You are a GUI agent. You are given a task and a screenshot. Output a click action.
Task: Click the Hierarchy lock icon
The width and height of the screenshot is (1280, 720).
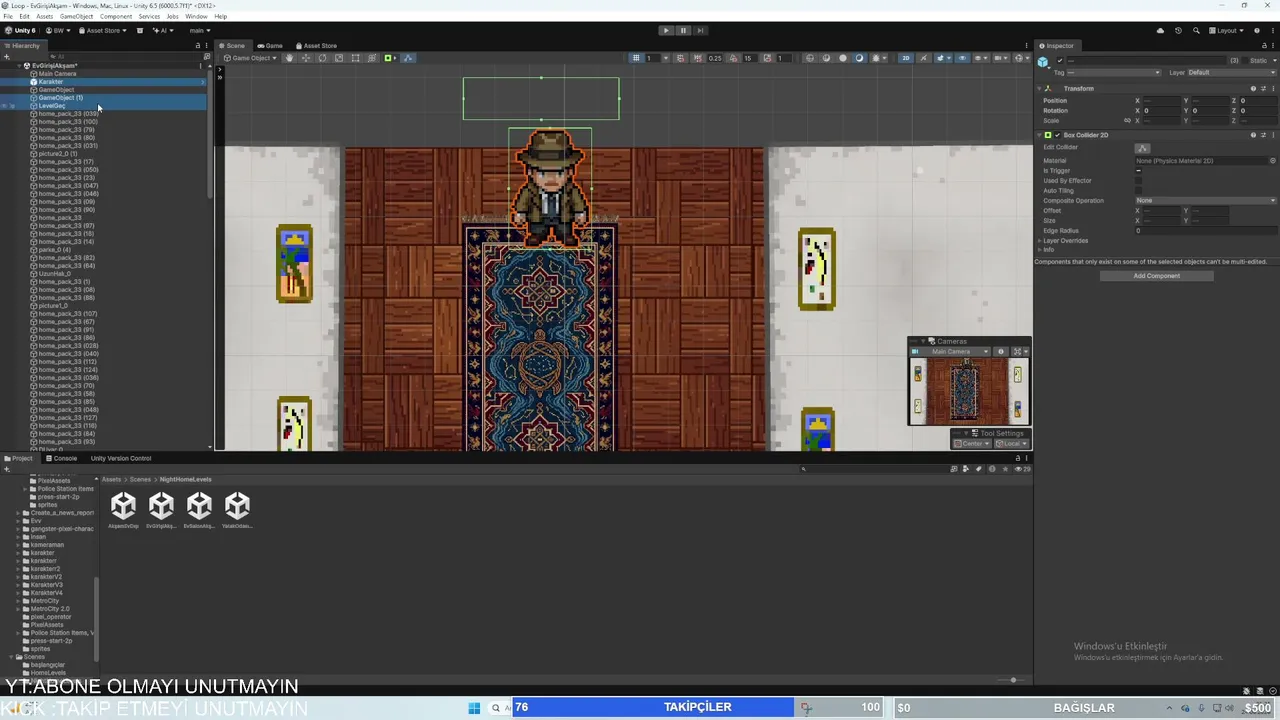click(198, 46)
